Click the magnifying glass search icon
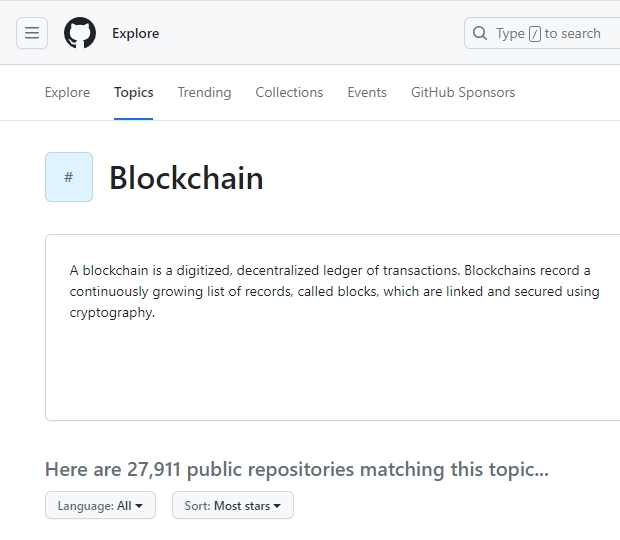Image resolution: width=620 pixels, height=540 pixels. (481, 33)
